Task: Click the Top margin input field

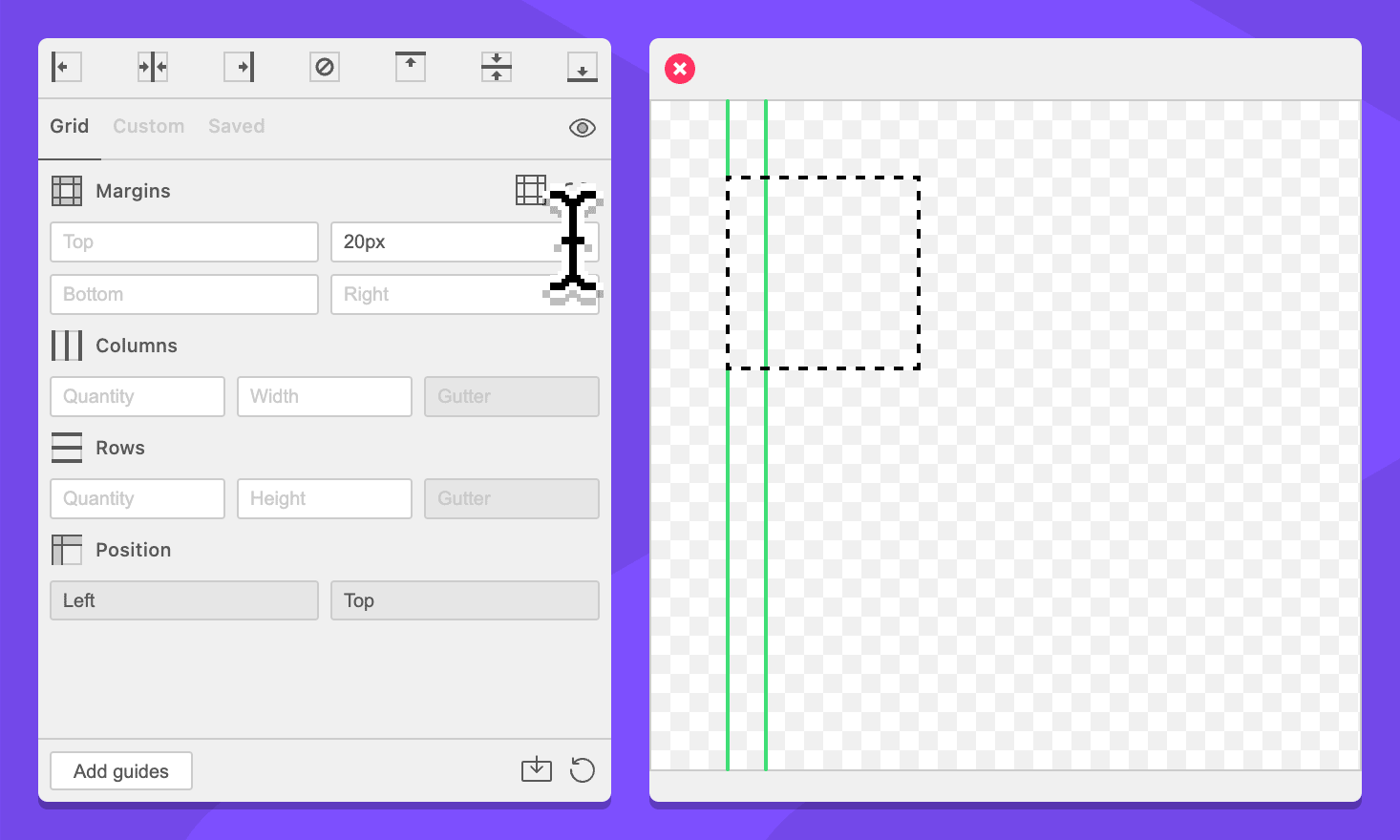Action: click(184, 242)
